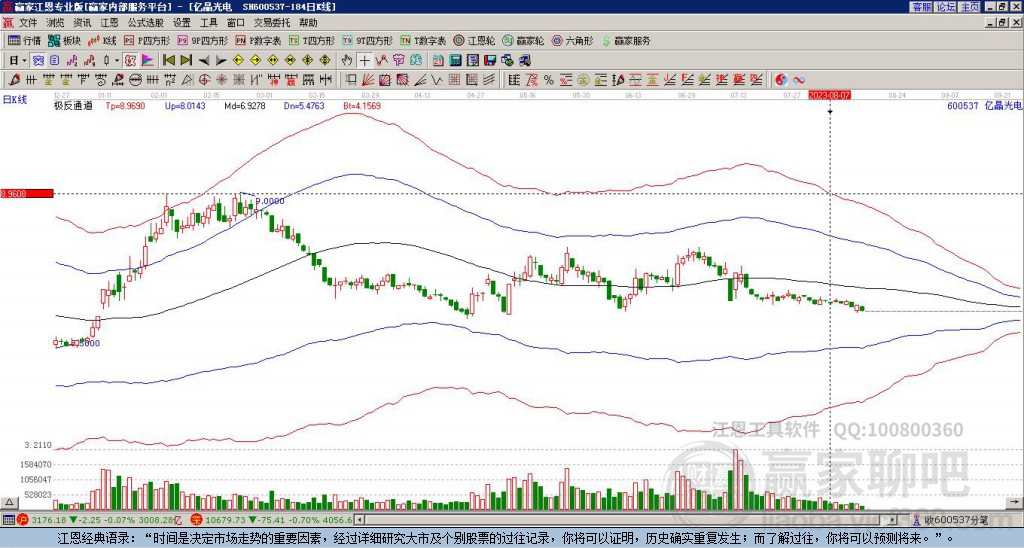Screen dimensions: 1024x548
Task: Open the P四方形 tool
Action: click(147, 40)
